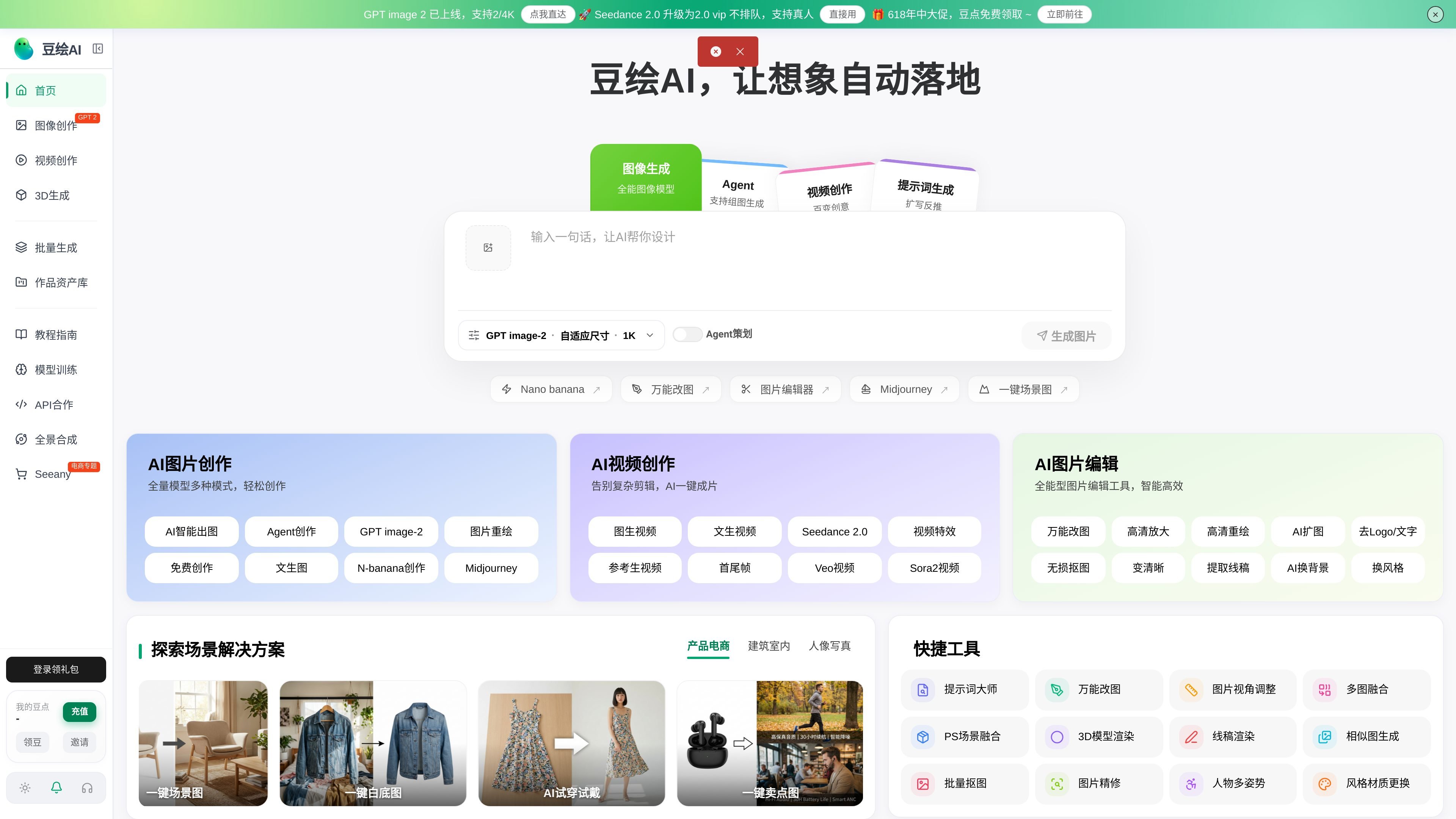Click 点我直达 in the banner
1456x819 pixels.
pos(548,15)
